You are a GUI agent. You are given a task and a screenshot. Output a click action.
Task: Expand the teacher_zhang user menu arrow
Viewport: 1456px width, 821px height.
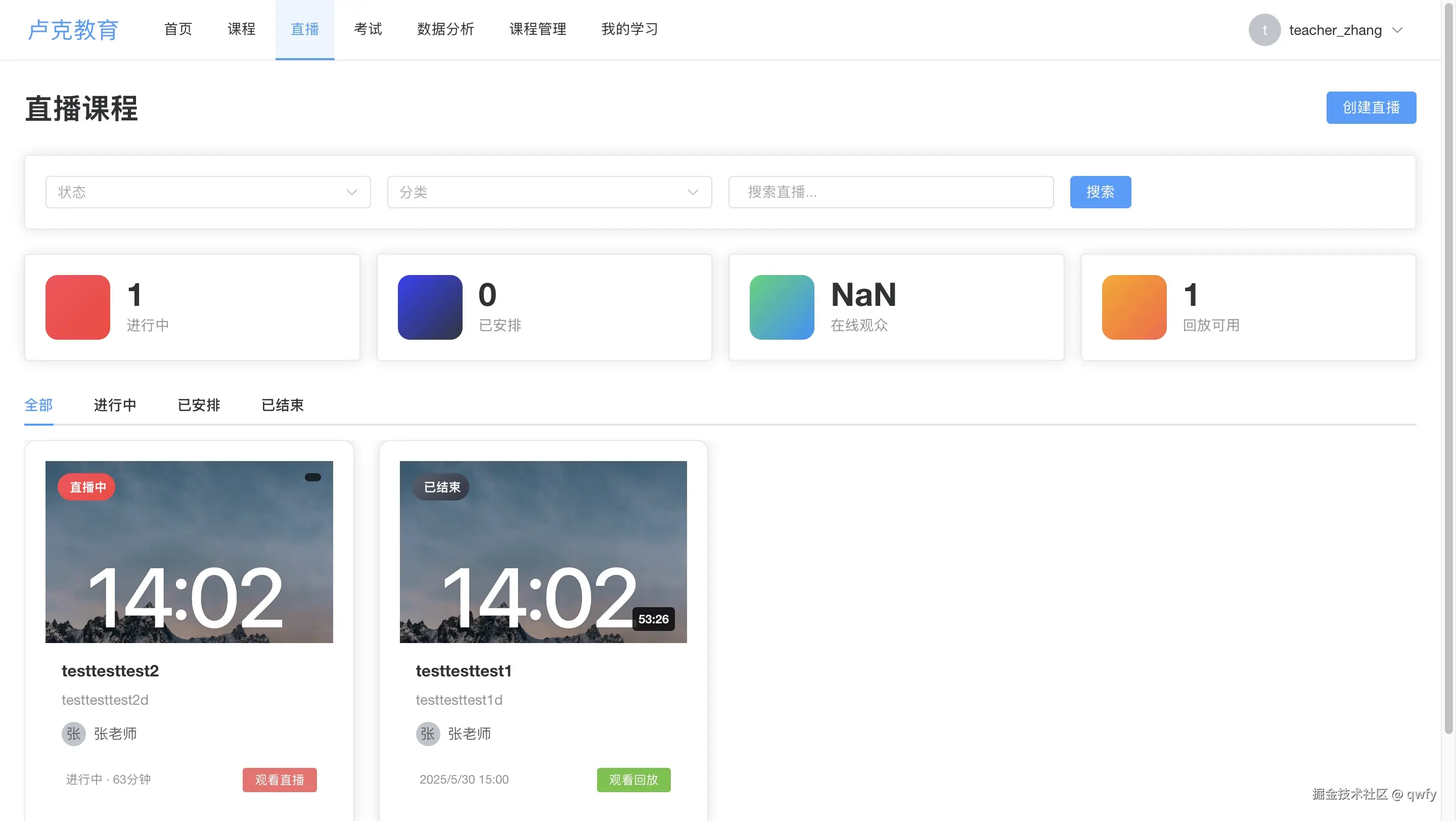1397,30
